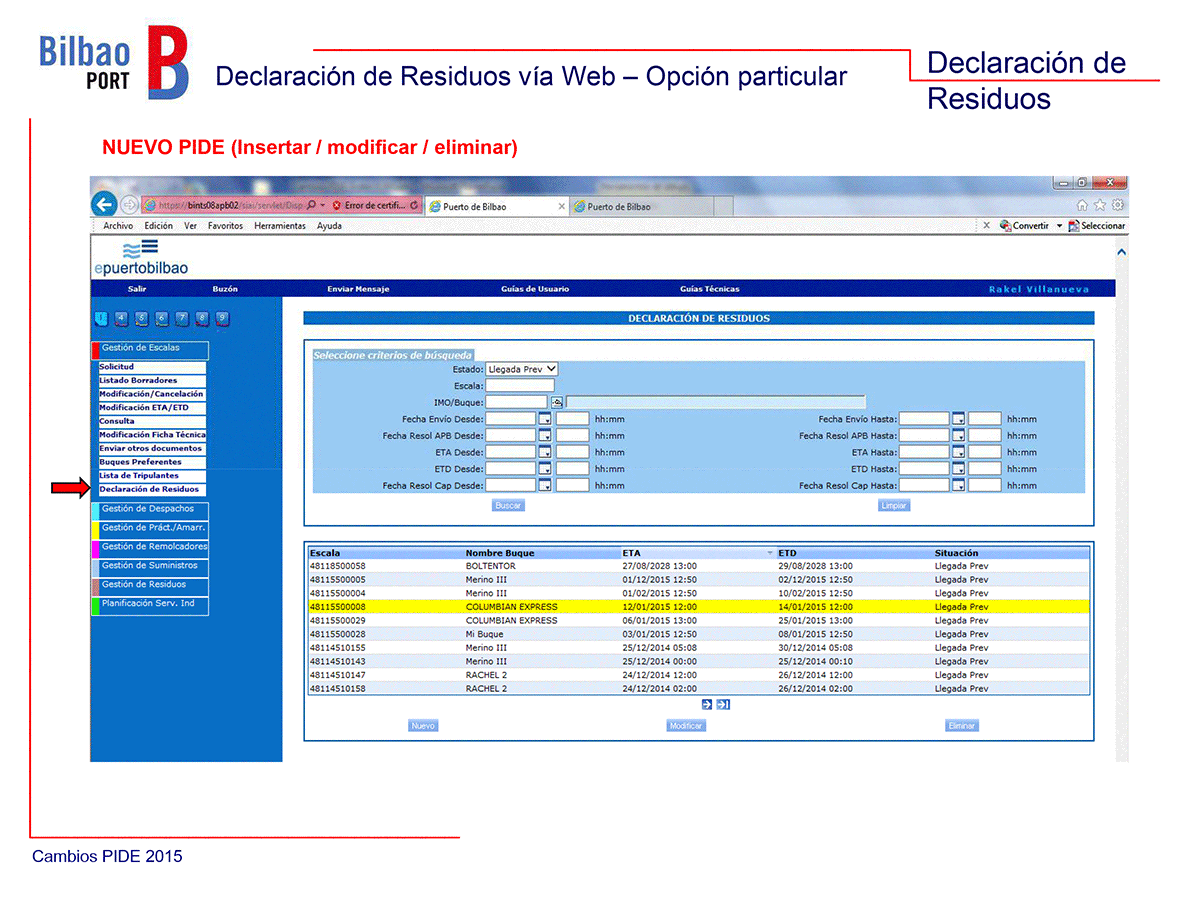Open the IMO/Buque vessel lookup icon

tap(557, 402)
